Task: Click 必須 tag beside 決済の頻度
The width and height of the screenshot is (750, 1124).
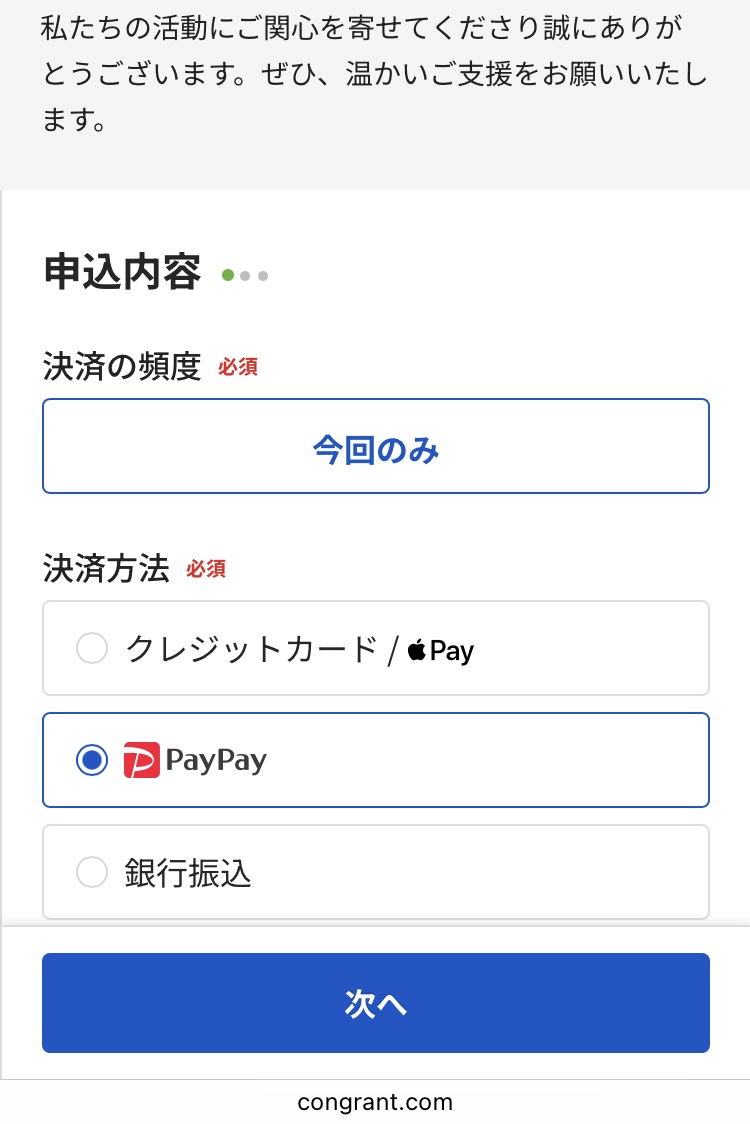Action: click(238, 367)
